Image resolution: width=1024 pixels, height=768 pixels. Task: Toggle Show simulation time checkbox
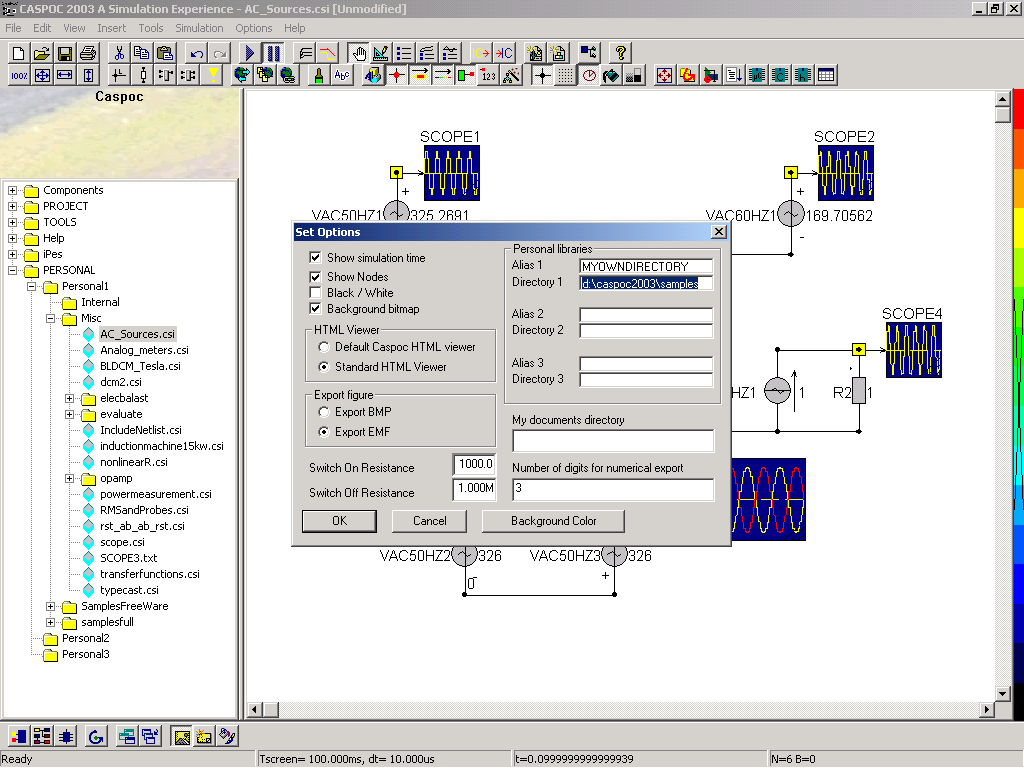pos(315,257)
